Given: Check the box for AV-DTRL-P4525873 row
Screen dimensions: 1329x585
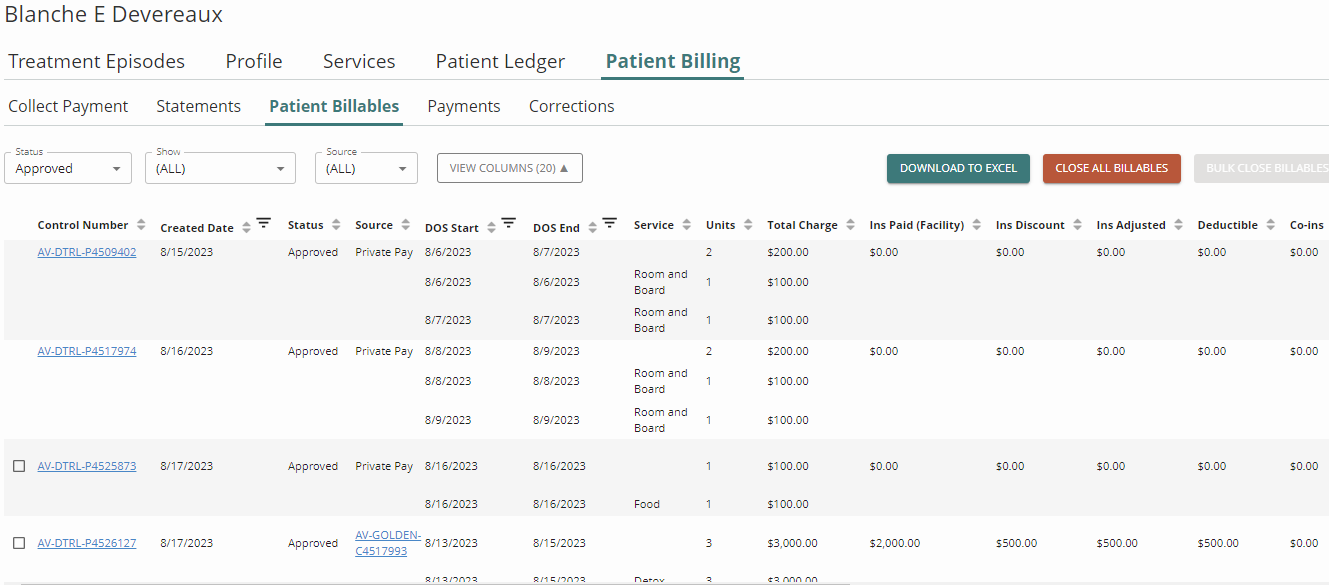Looking at the screenshot, I should (19, 466).
